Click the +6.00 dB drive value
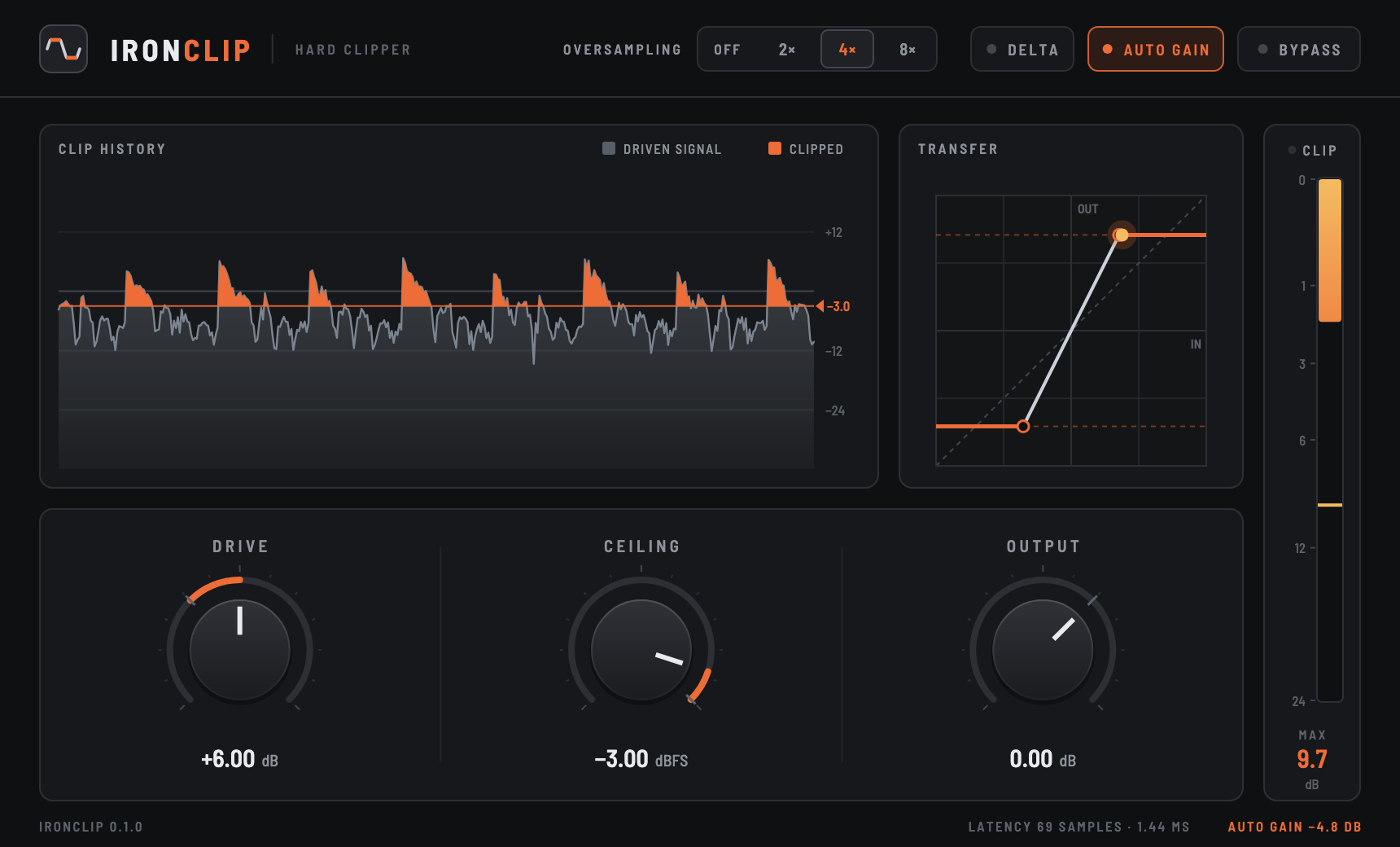Image resolution: width=1400 pixels, height=847 pixels. 240,759
